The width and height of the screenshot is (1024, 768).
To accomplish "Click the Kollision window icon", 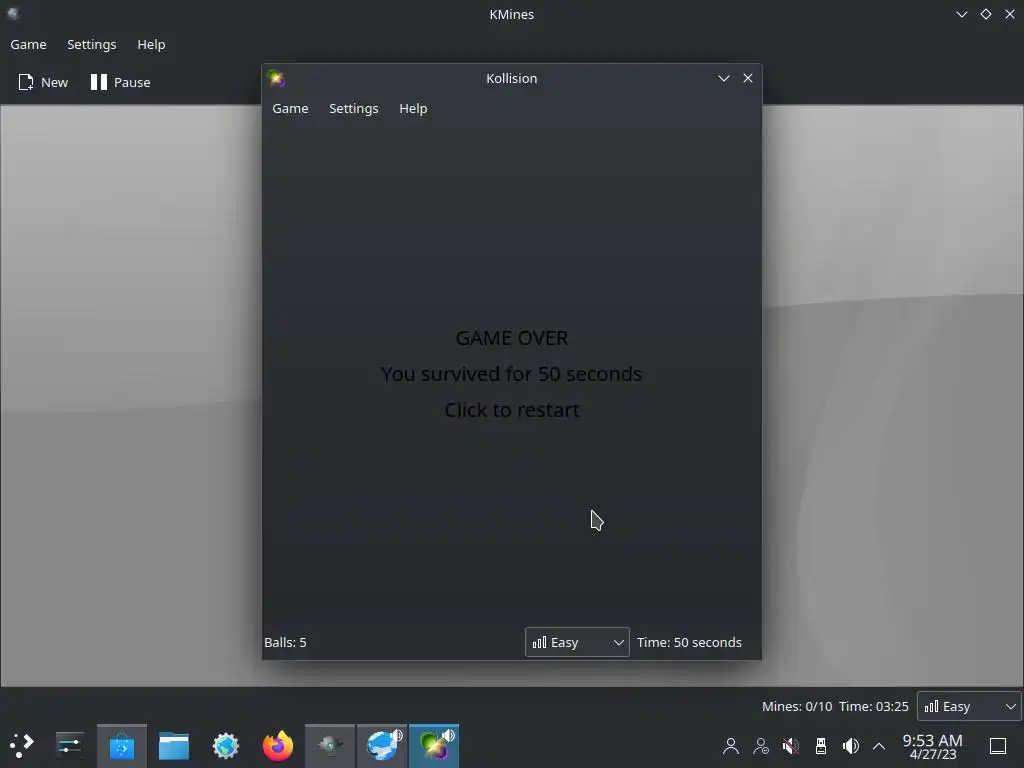I will pyautogui.click(x=276, y=78).
